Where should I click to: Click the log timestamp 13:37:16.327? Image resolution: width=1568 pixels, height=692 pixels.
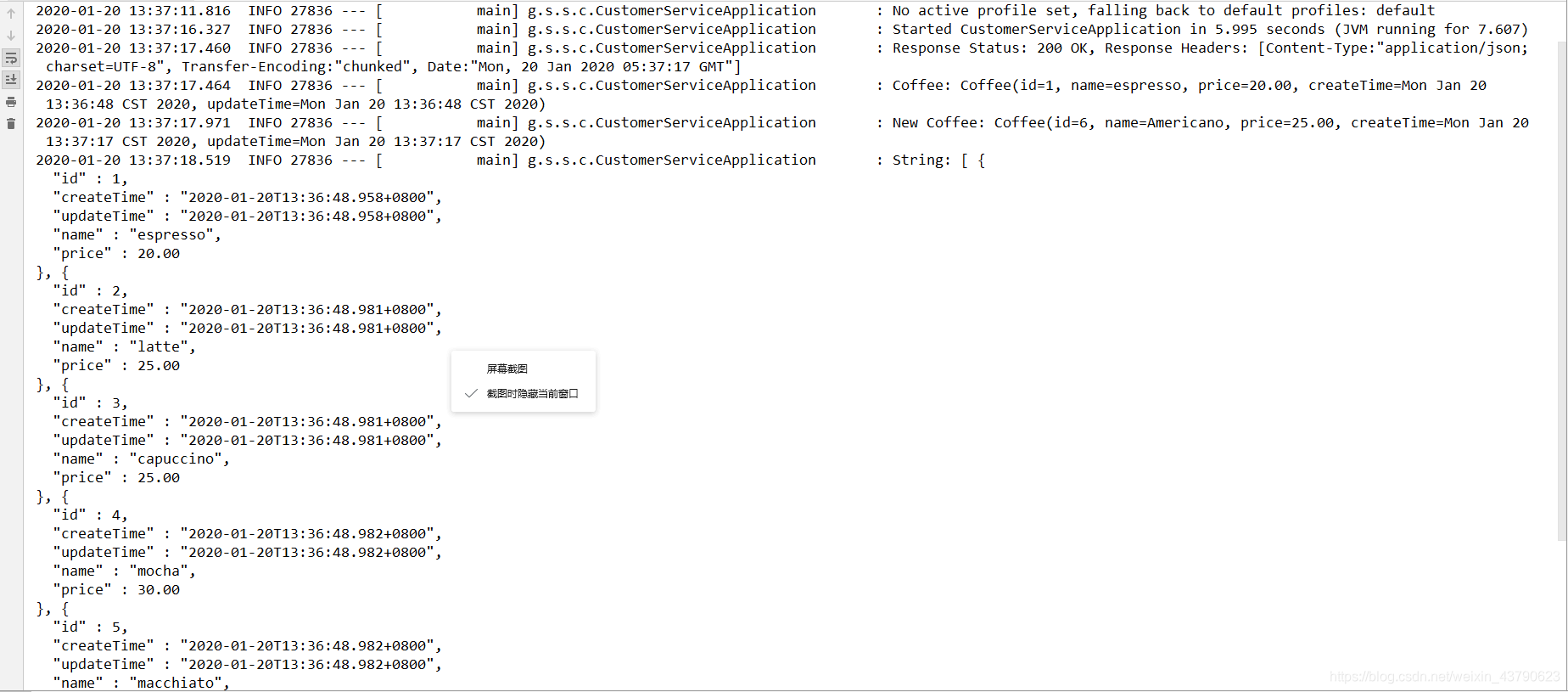point(179,29)
